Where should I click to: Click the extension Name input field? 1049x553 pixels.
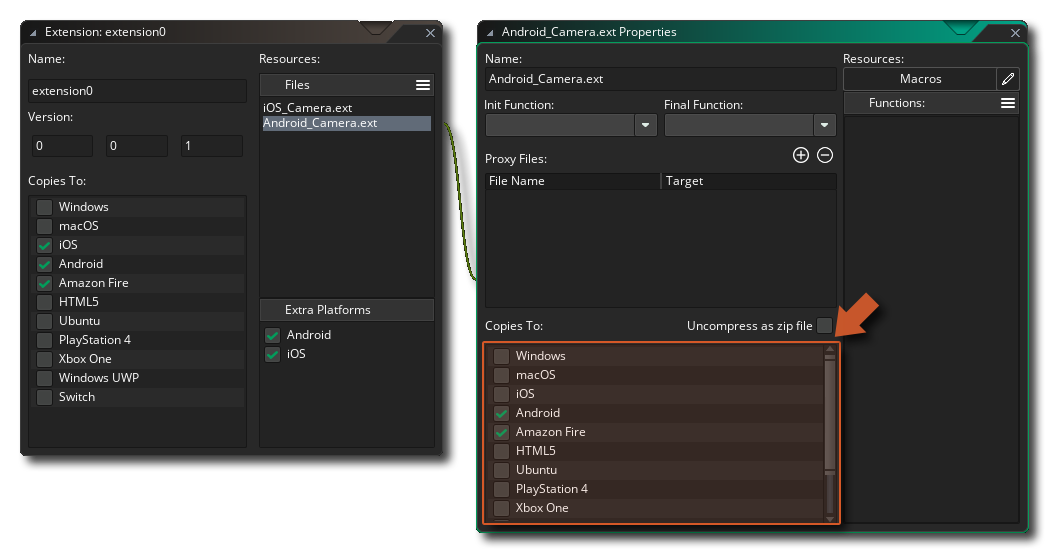(x=137, y=91)
